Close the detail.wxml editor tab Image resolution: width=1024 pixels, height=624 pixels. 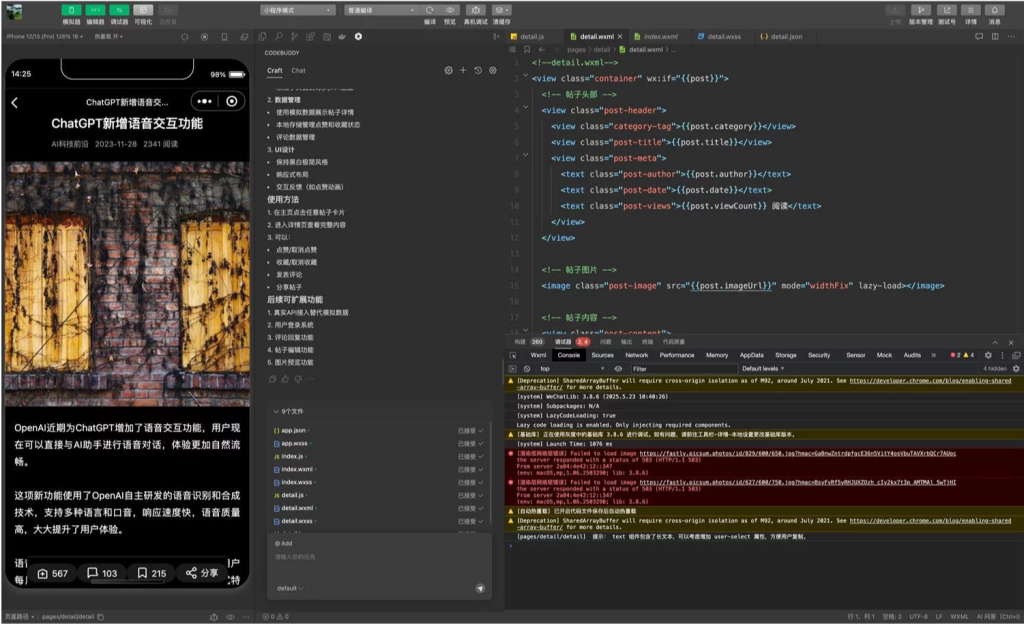pos(620,37)
